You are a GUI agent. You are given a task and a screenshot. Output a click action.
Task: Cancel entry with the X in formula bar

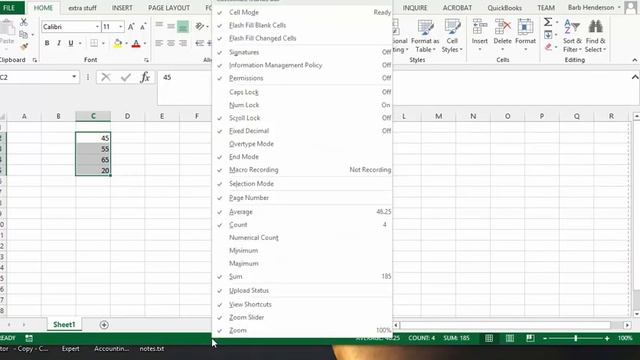tap(106, 77)
